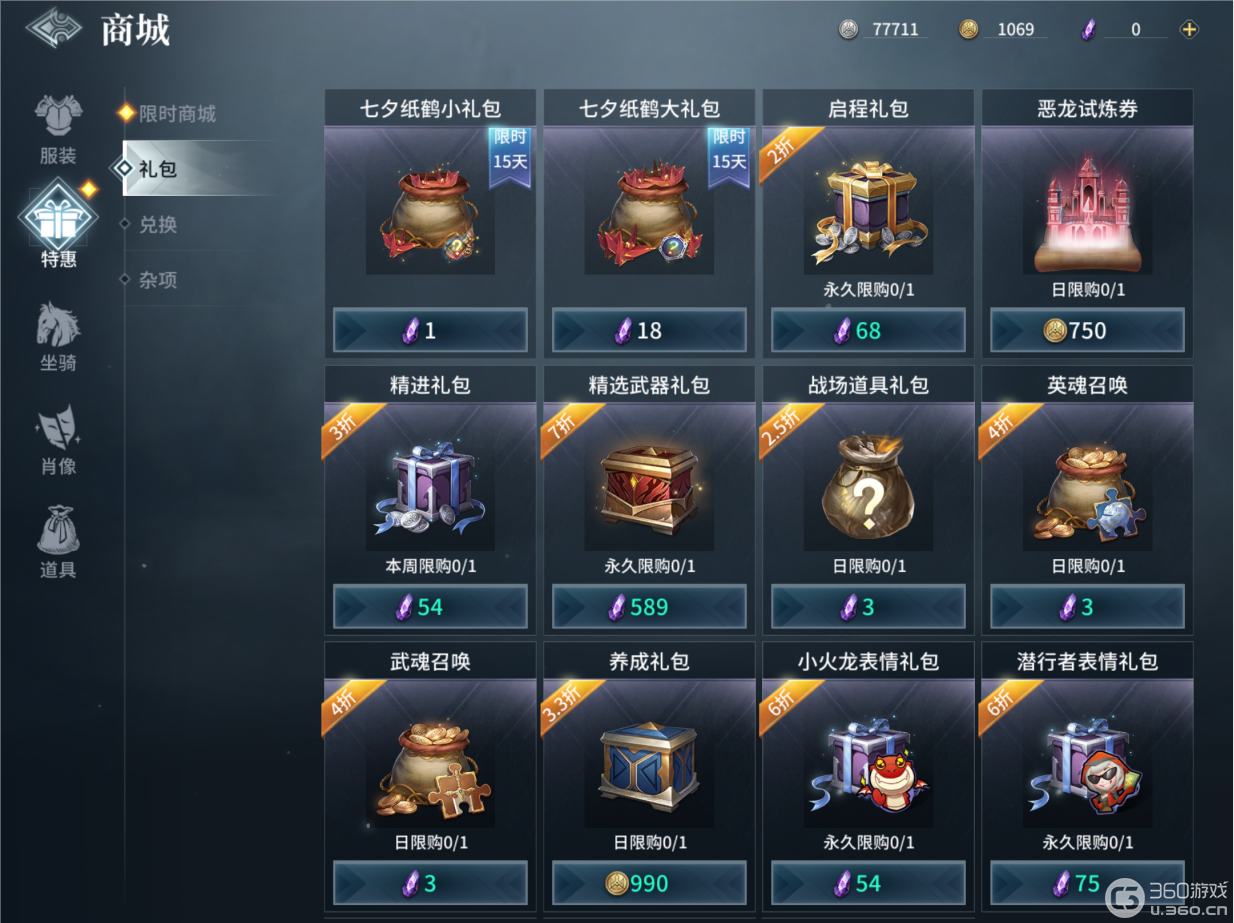Click the silver coin currency icon
1234x923 pixels.
[x=848, y=29]
